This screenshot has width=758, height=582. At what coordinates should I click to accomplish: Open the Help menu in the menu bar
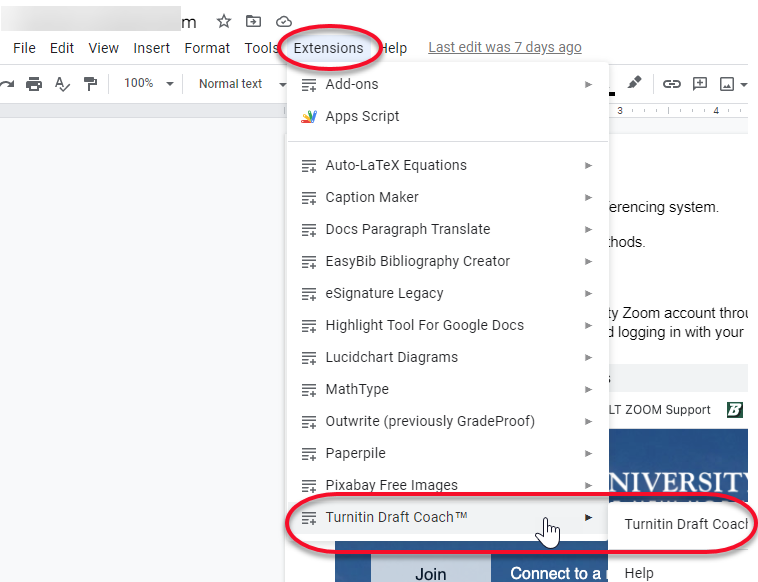pyautogui.click(x=394, y=48)
